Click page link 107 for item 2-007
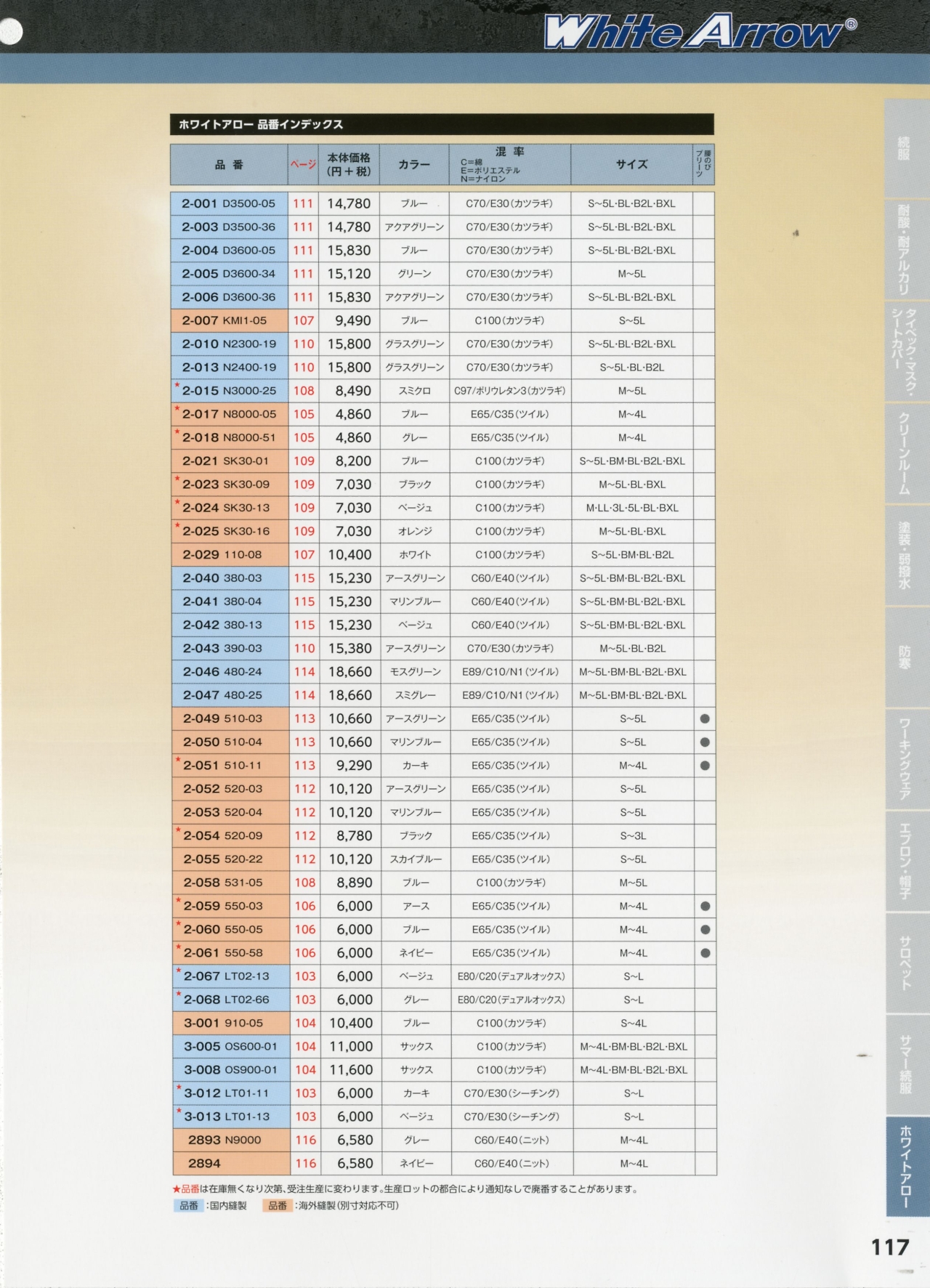Screen dimensions: 930x1288 coord(304,320)
